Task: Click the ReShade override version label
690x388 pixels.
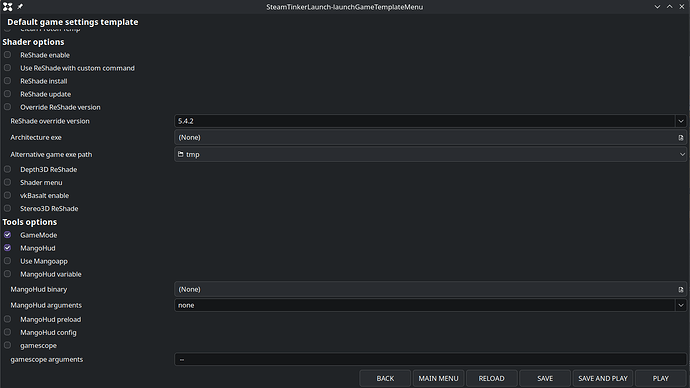Action: pos(50,121)
